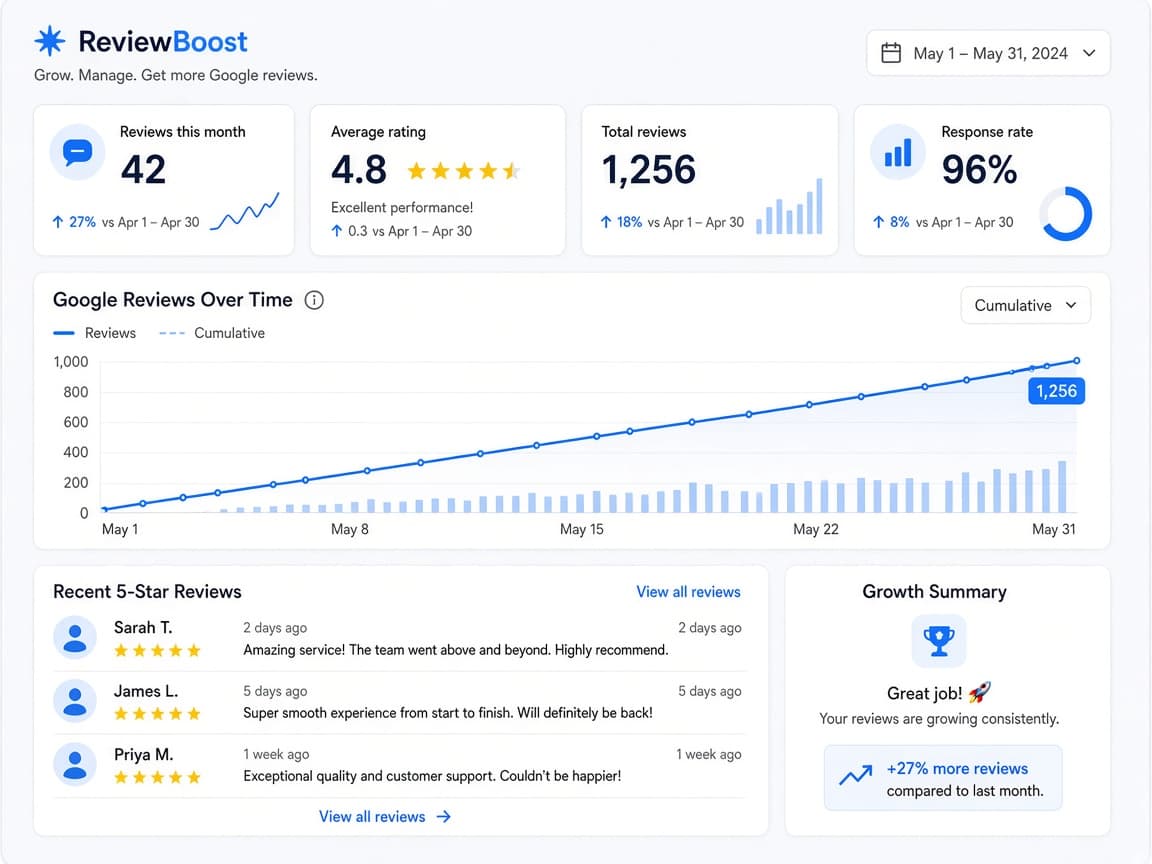Viewport: 1152px width, 864px height.
Task: Click the 42 reviews this month value
Action: coord(143,170)
